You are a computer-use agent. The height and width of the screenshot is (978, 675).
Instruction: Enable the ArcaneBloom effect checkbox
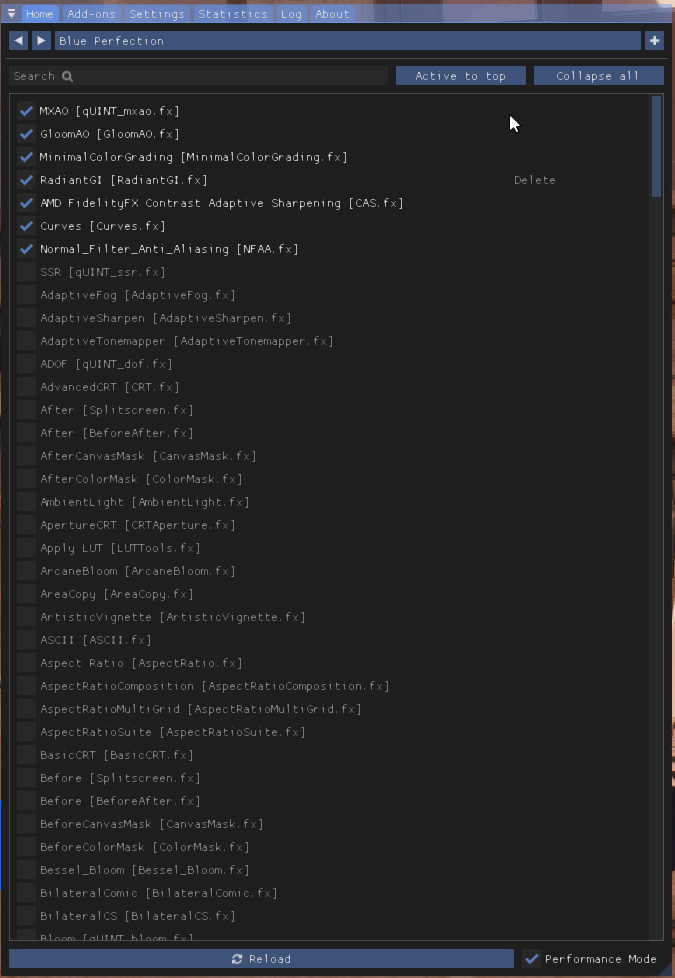pos(26,571)
